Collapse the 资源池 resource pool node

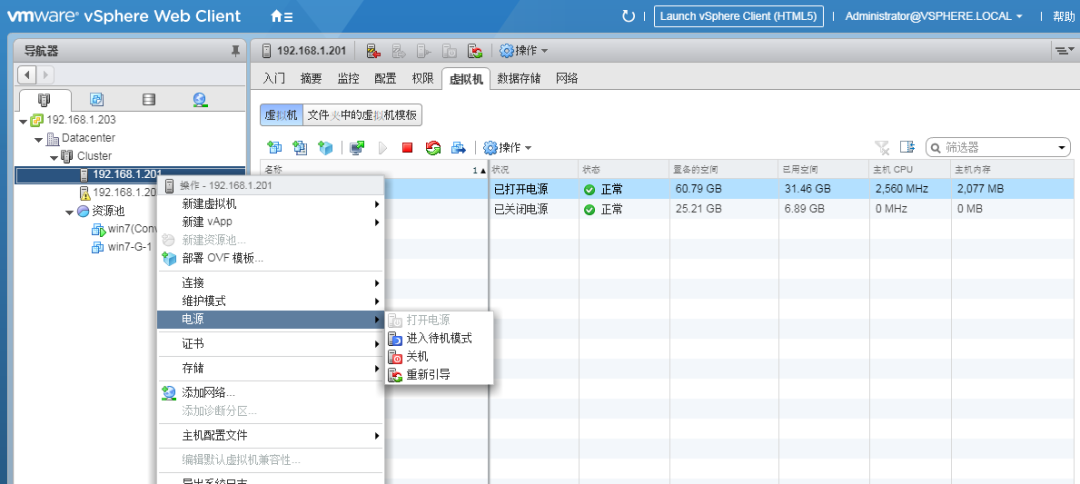pyautogui.click(x=69, y=211)
